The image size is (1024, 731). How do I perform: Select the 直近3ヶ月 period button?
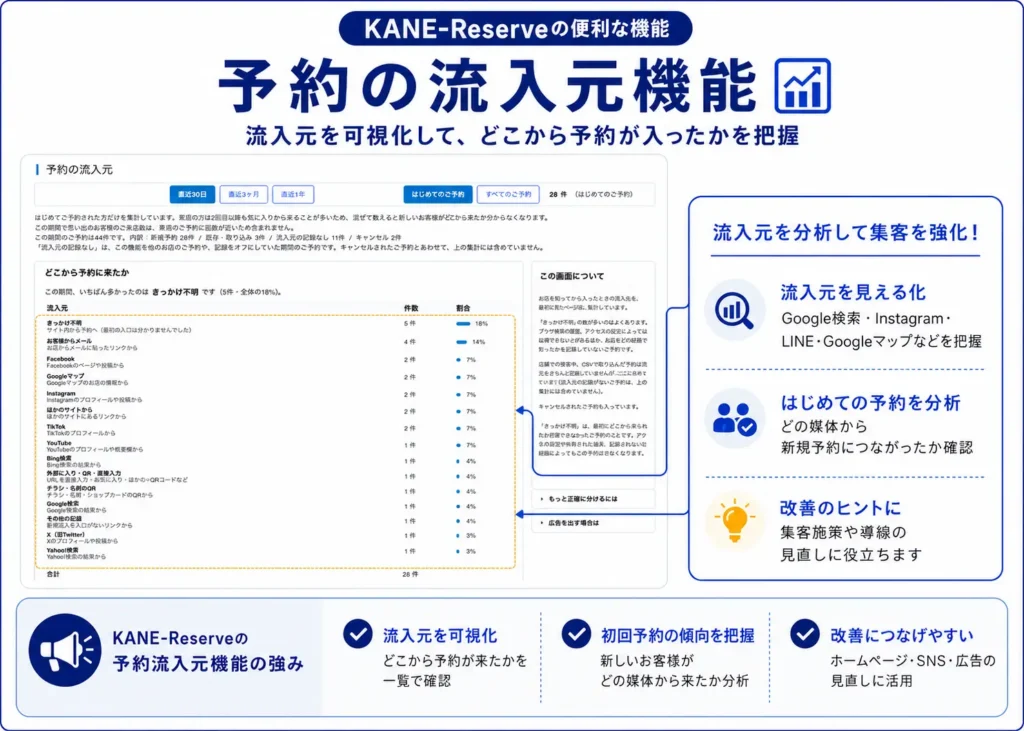point(244,195)
